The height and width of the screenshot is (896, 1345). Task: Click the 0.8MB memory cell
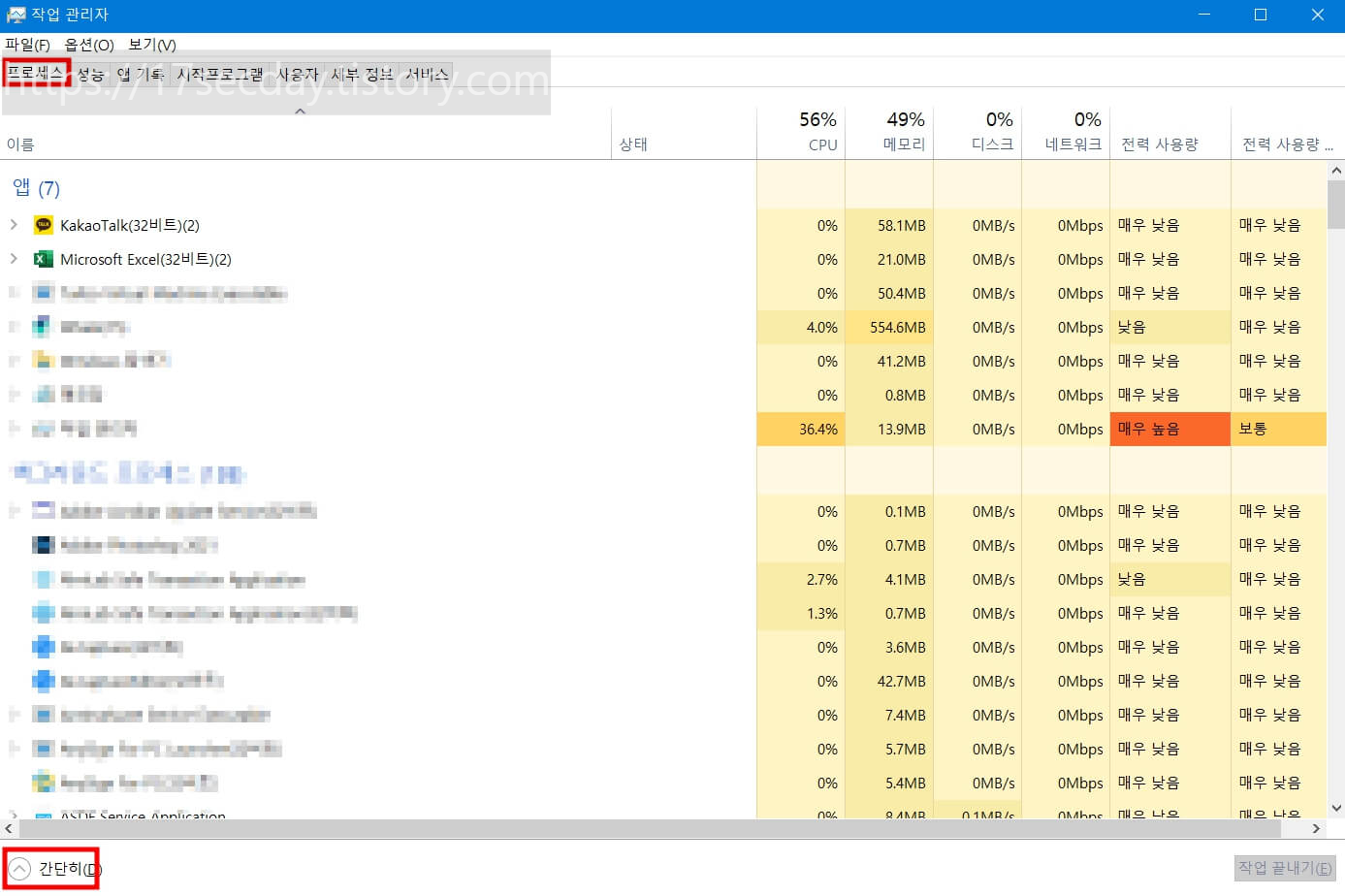pos(889,395)
